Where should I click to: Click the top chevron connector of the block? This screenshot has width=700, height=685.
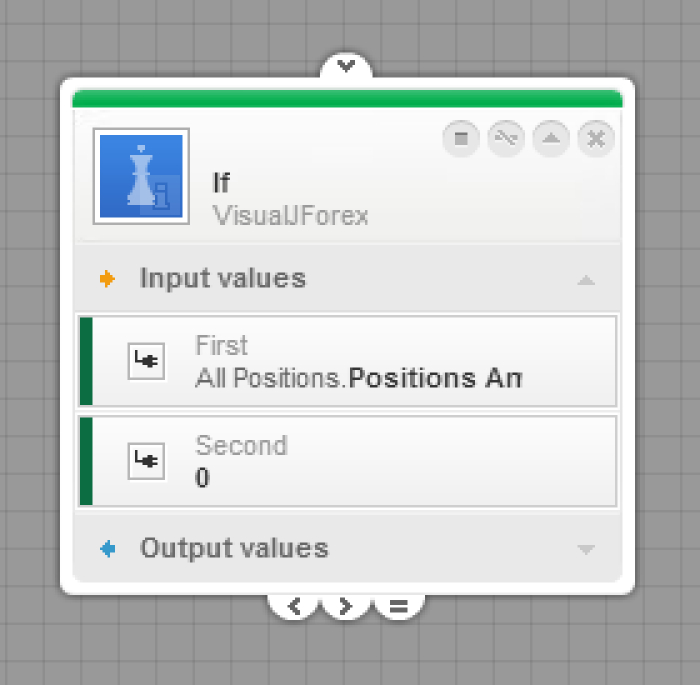[346, 66]
